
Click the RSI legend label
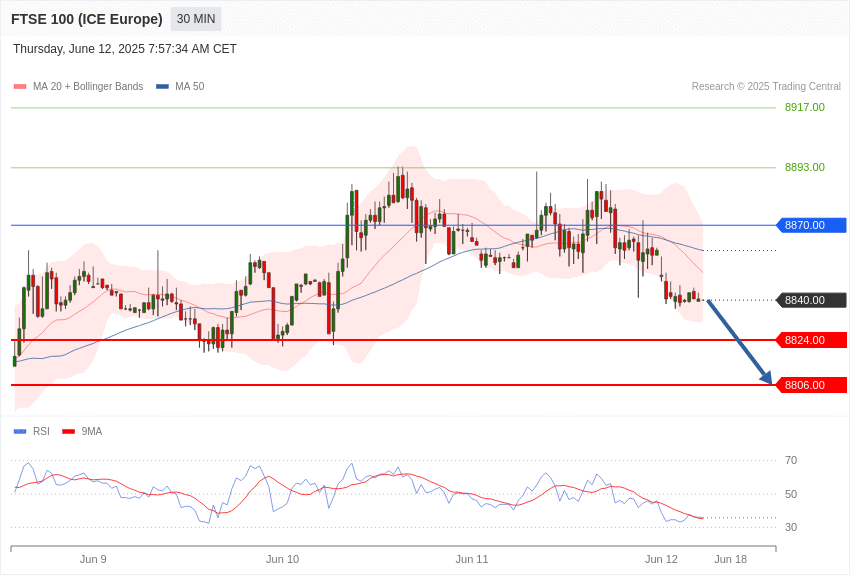[x=41, y=431]
